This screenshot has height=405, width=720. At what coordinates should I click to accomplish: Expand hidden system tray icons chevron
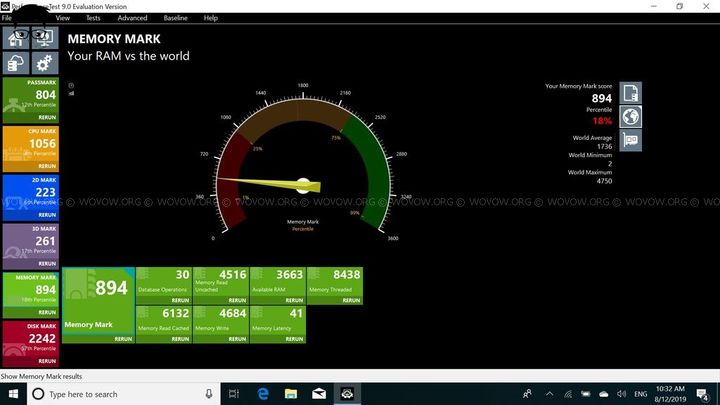coord(551,394)
